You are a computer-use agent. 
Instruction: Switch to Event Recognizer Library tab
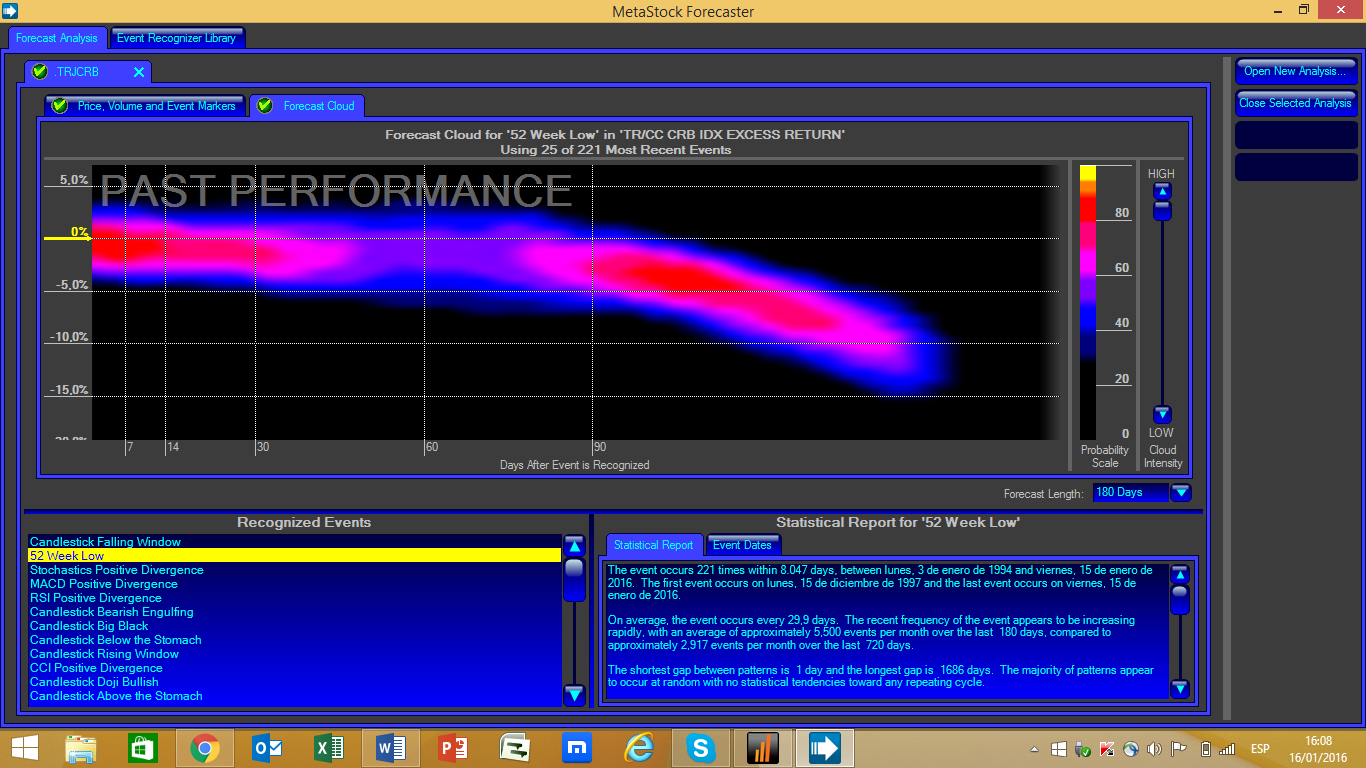coord(176,38)
